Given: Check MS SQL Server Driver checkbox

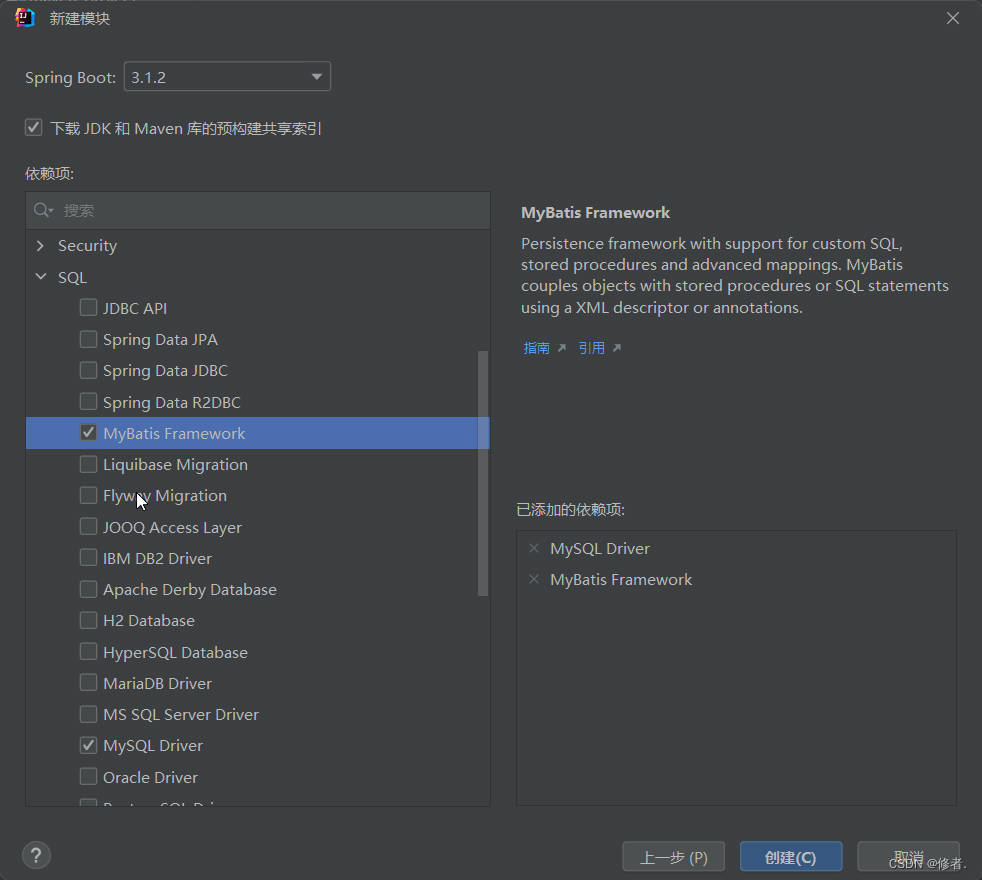Looking at the screenshot, I should [x=88, y=714].
